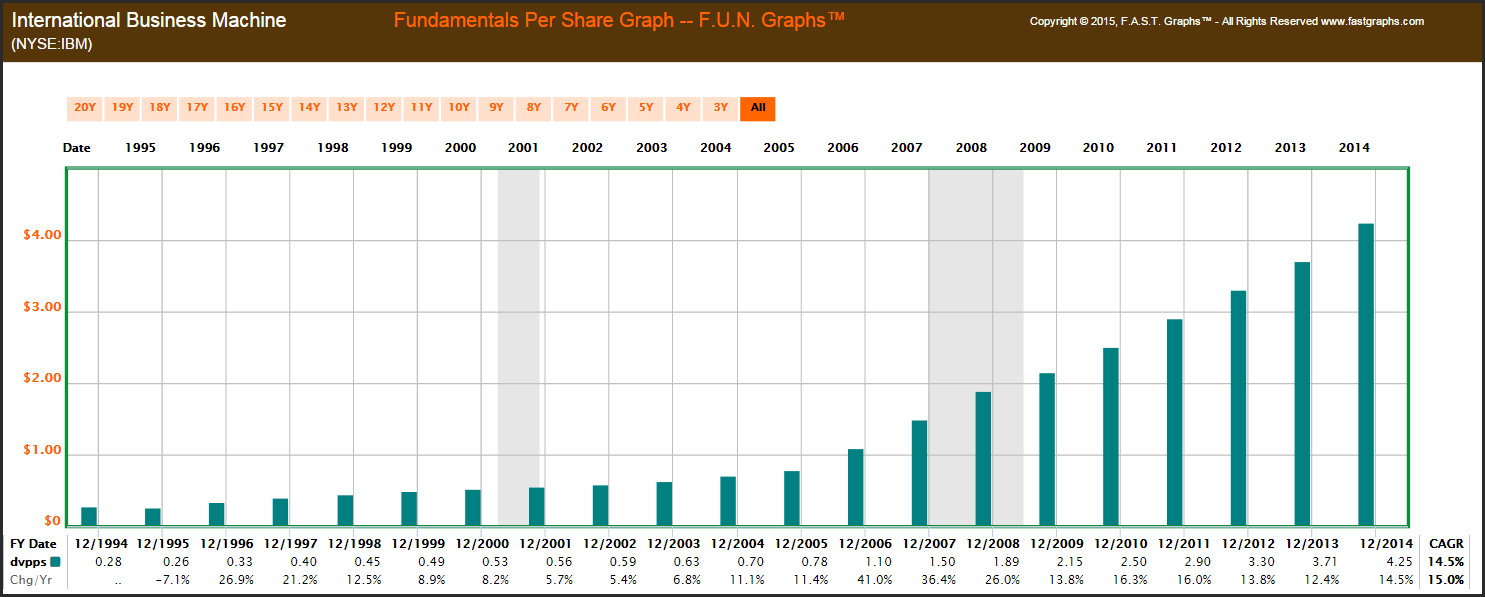Click the '$1.00' y-axis label

coord(42,451)
